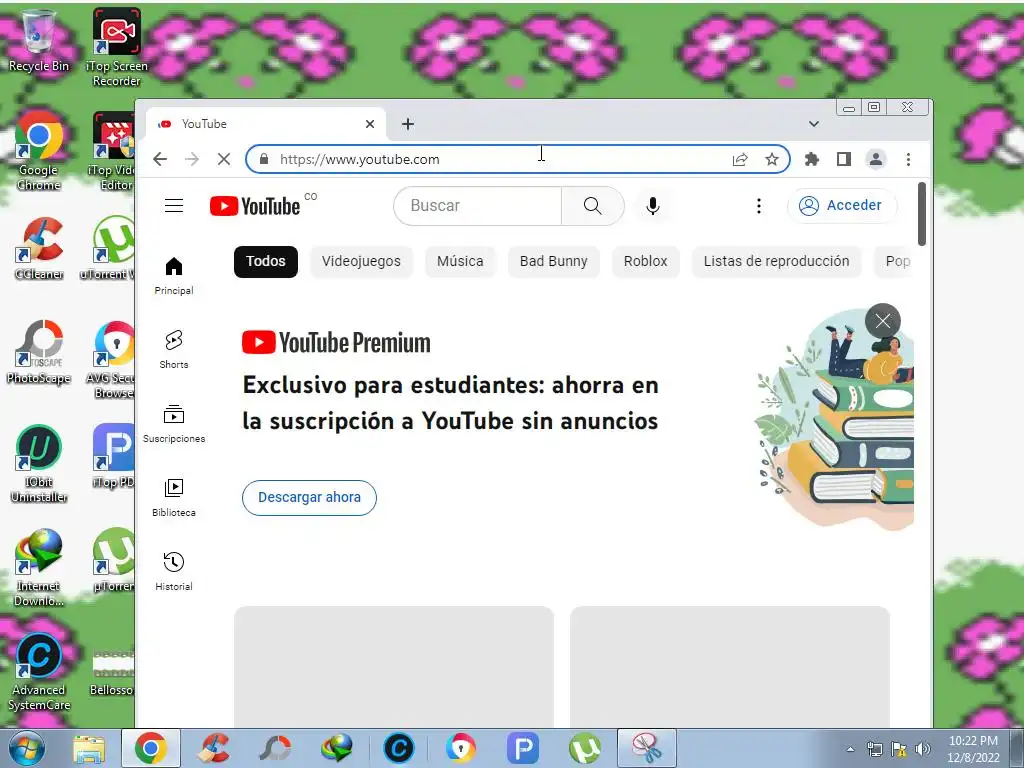Select Advanced SystemCare desktop shortcut

coord(39,671)
